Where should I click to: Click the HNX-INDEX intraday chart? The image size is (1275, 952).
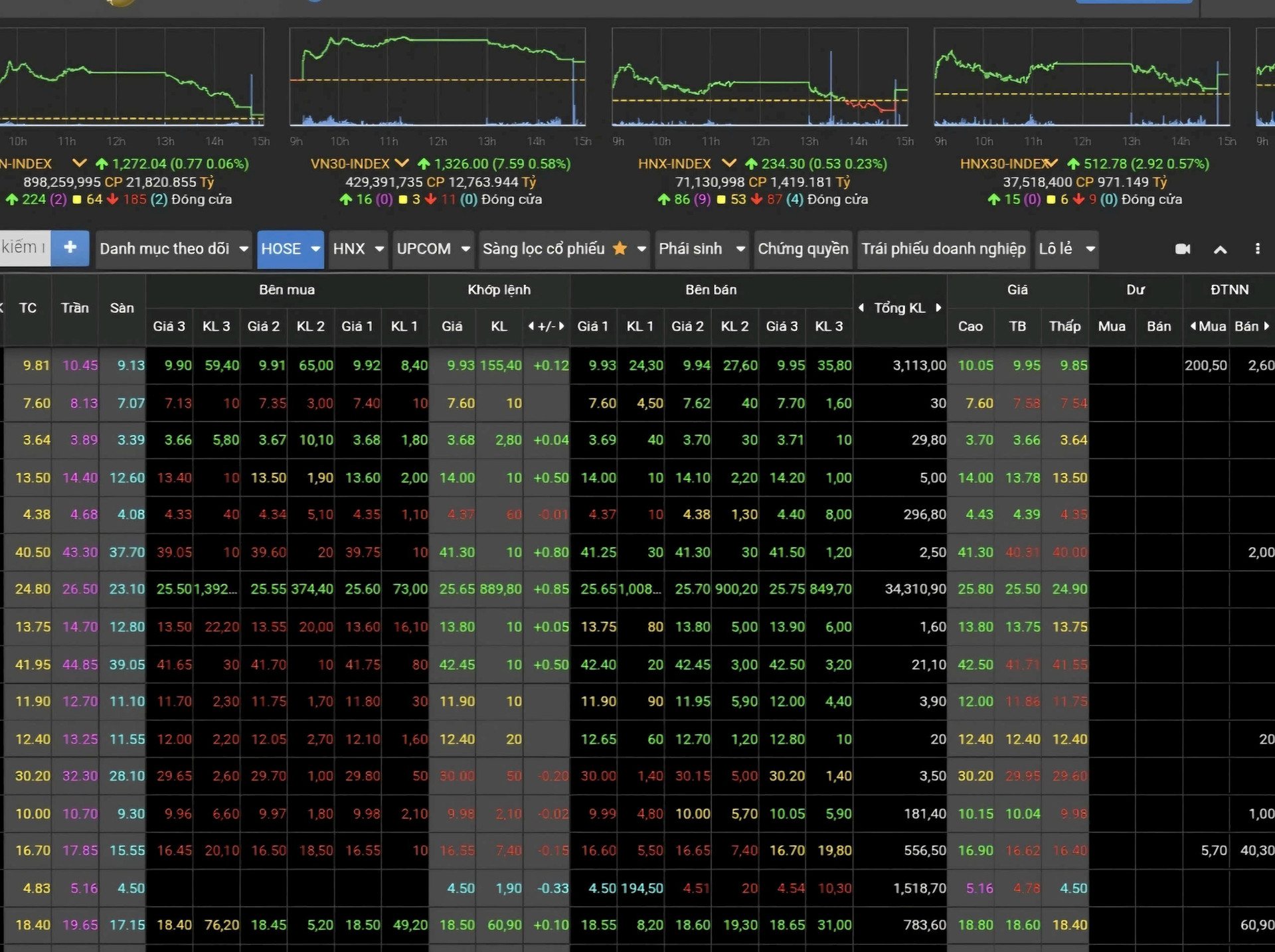760,77
